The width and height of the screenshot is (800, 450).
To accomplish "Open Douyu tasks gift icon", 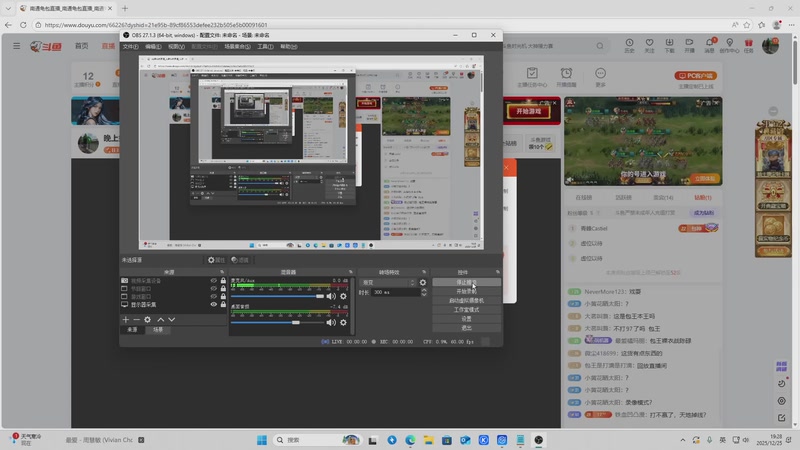I will click(748, 45).
